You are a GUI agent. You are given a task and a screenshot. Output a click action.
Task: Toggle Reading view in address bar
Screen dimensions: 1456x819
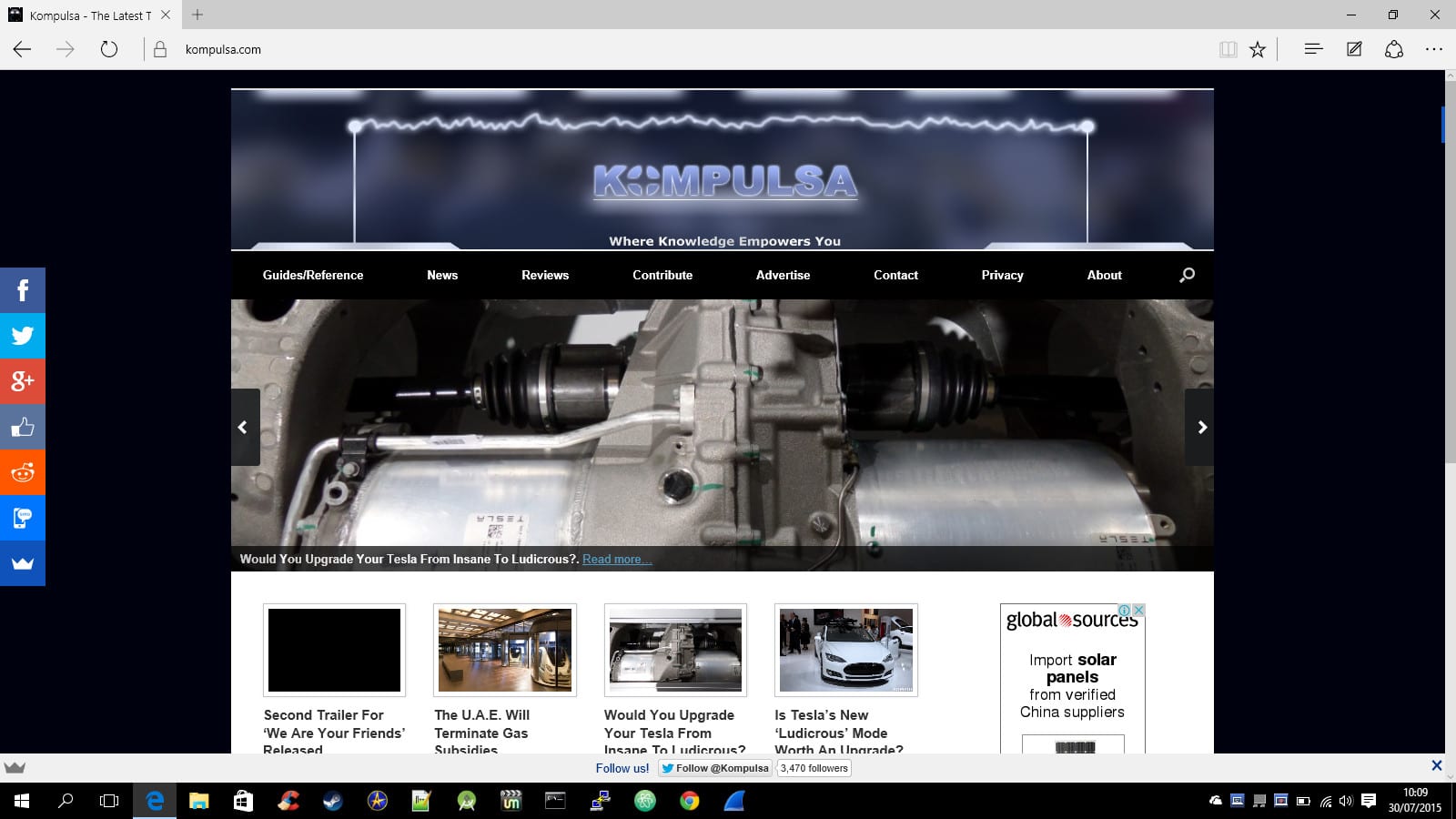point(1228,50)
